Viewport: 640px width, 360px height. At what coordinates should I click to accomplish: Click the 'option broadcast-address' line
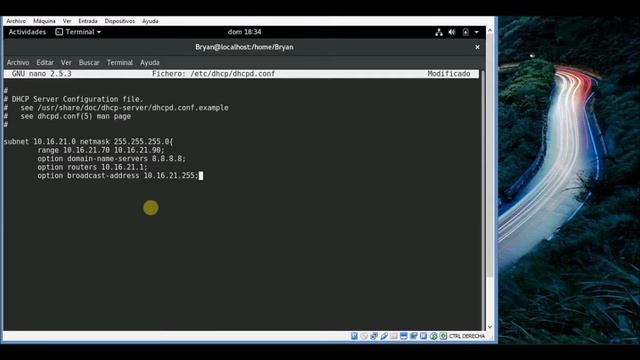[118, 176]
